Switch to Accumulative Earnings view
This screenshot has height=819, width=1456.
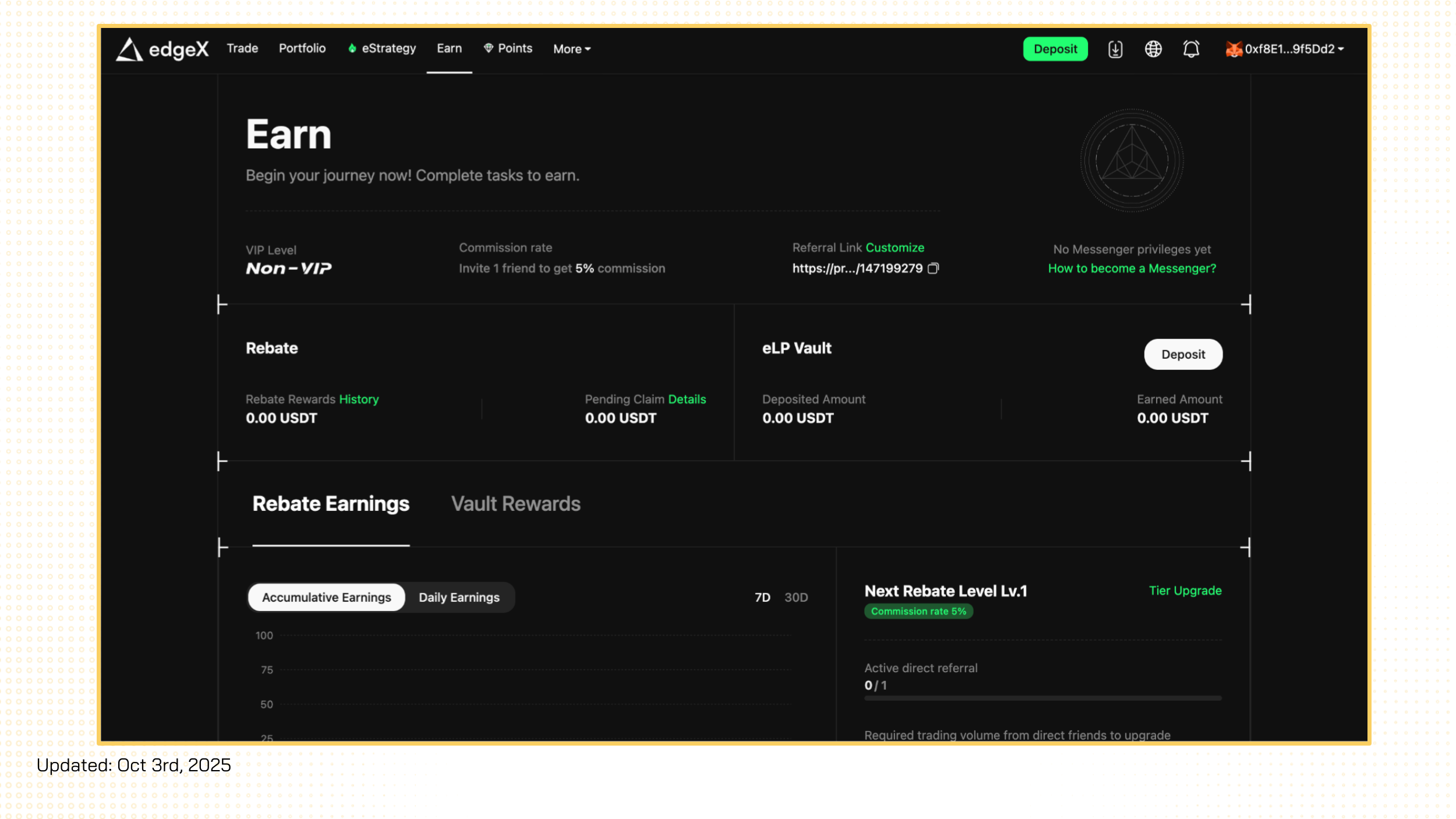point(326,598)
